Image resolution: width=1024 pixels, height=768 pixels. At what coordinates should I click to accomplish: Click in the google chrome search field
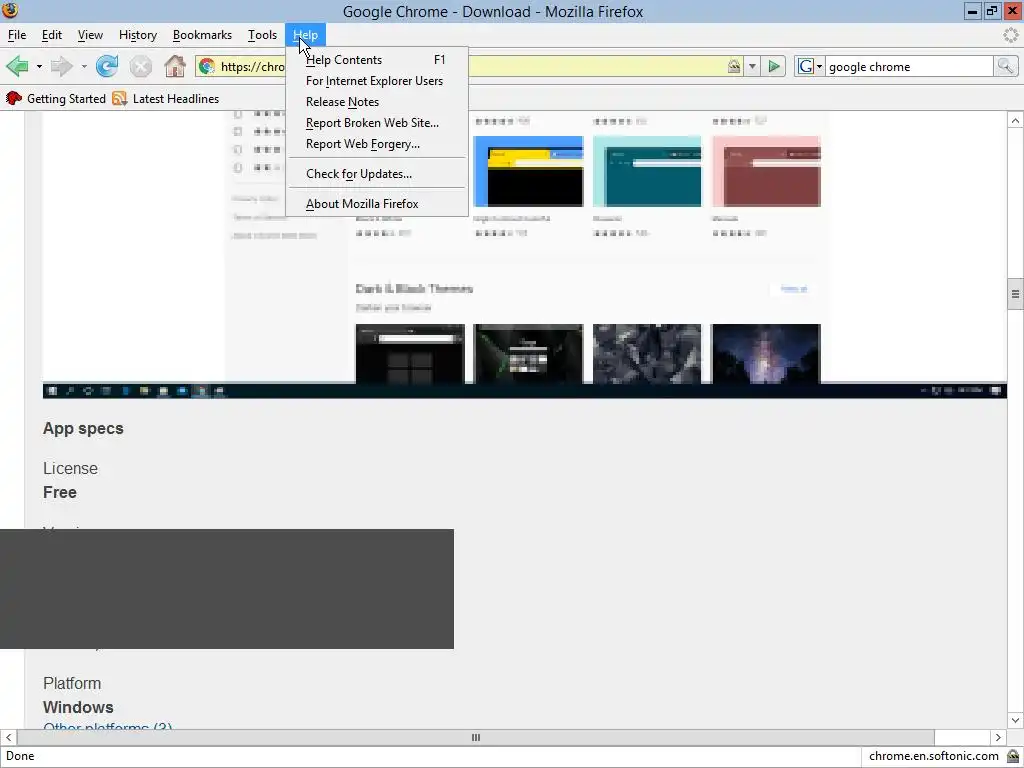[x=909, y=67]
